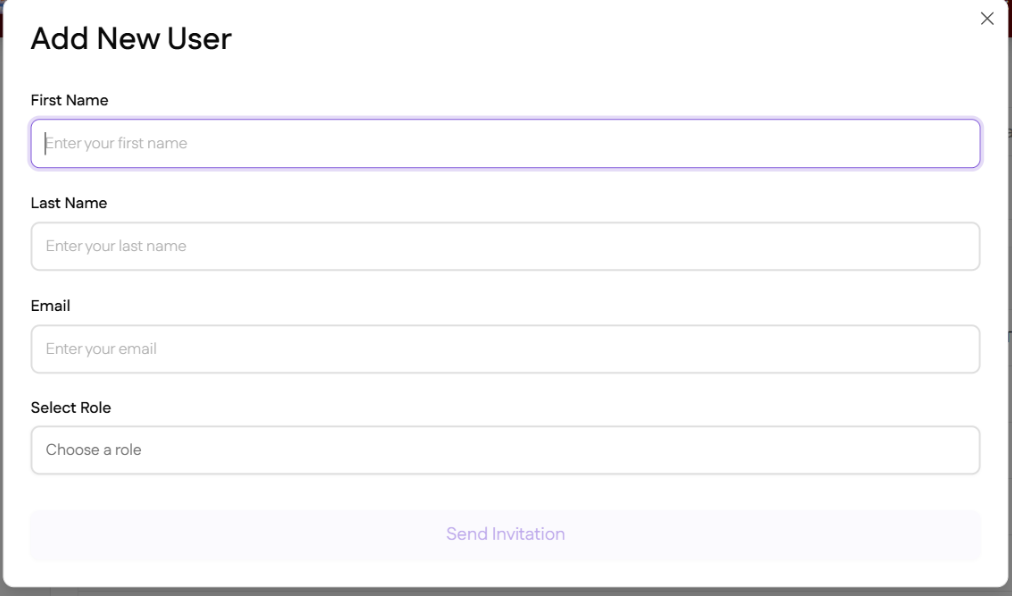Click the "Add New User" heading
The width and height of the screenshot is (1012, 596).
pyautogui.click(x=131, y=39)
